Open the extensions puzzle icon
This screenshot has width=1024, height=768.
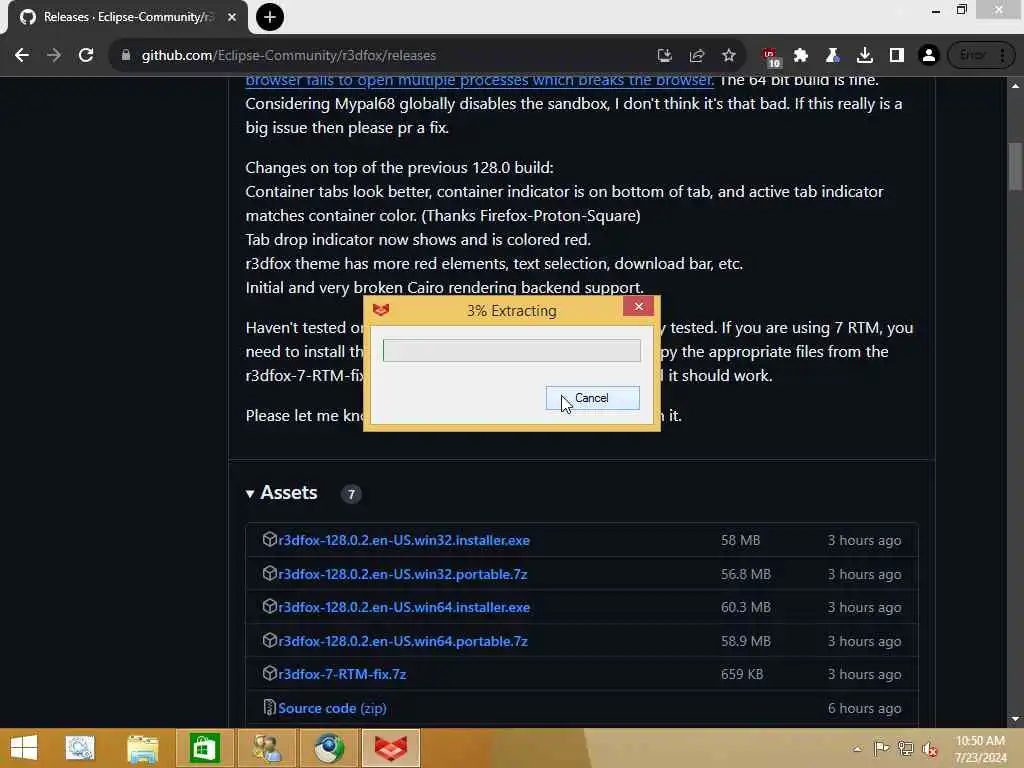pyautogui.click(x=801, y=56)
